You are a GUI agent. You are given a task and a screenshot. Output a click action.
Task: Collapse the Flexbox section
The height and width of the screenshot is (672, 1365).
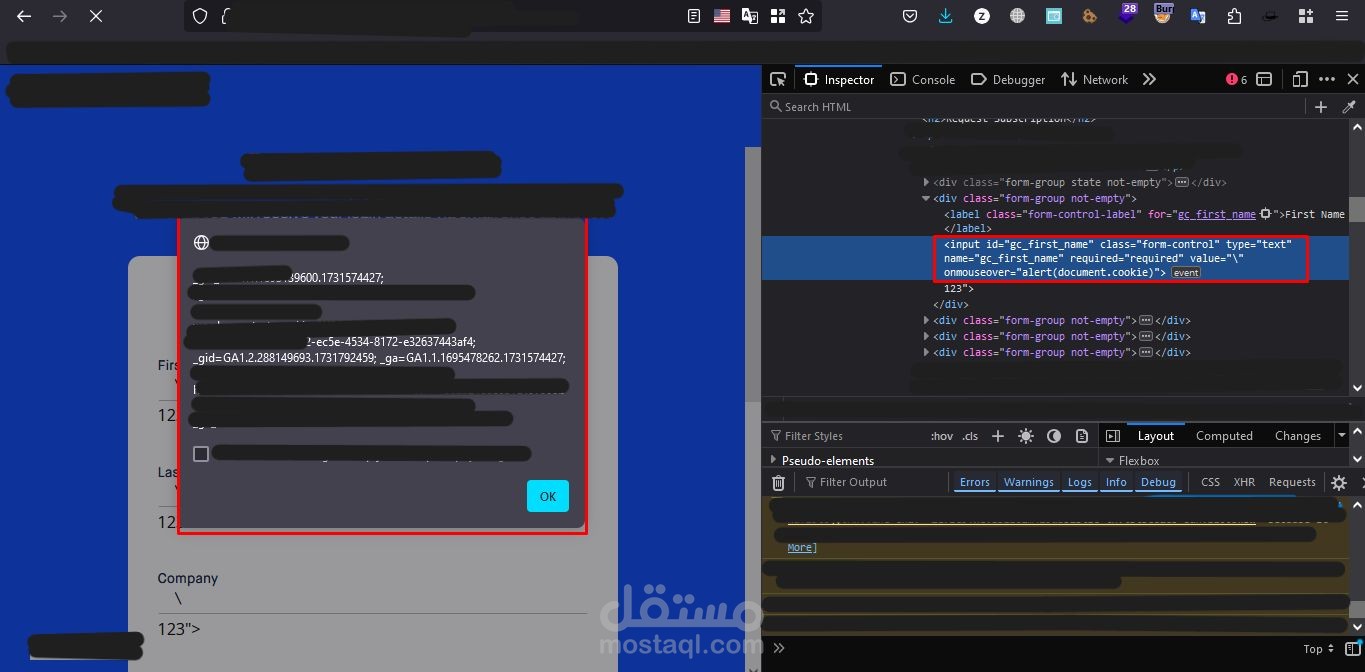click(1110, 460)
